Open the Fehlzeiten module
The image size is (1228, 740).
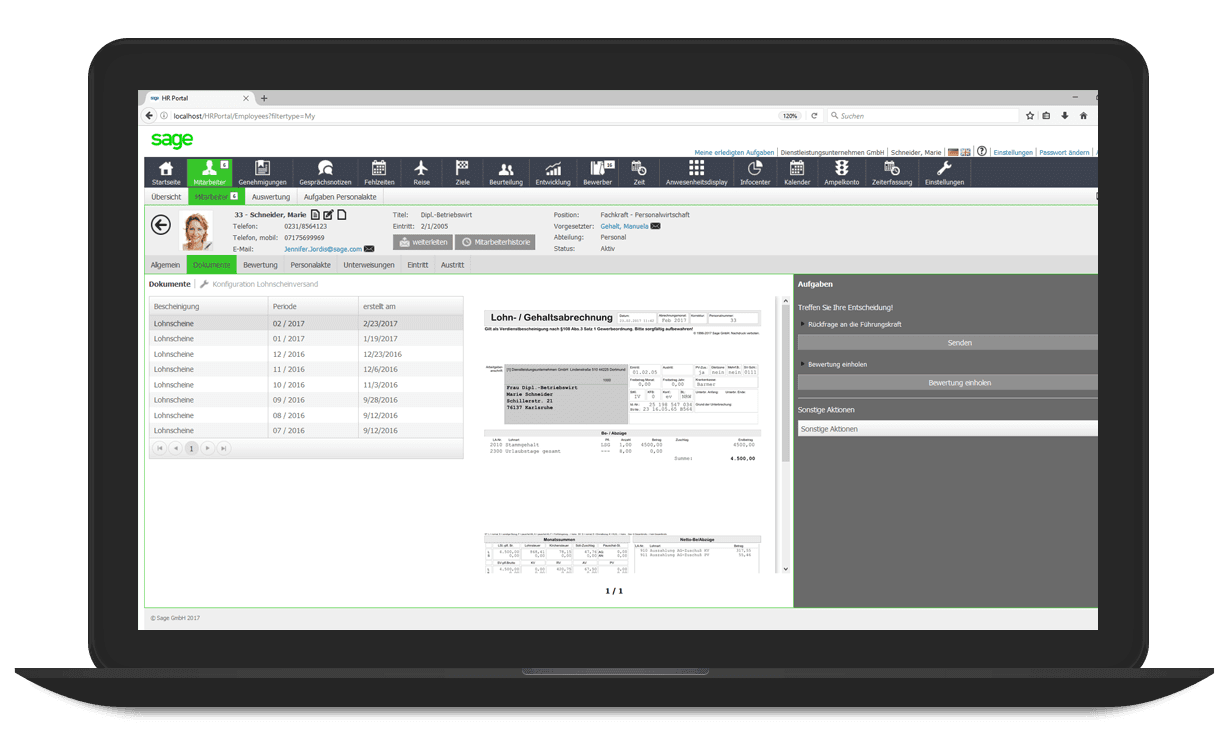[380, 172]
